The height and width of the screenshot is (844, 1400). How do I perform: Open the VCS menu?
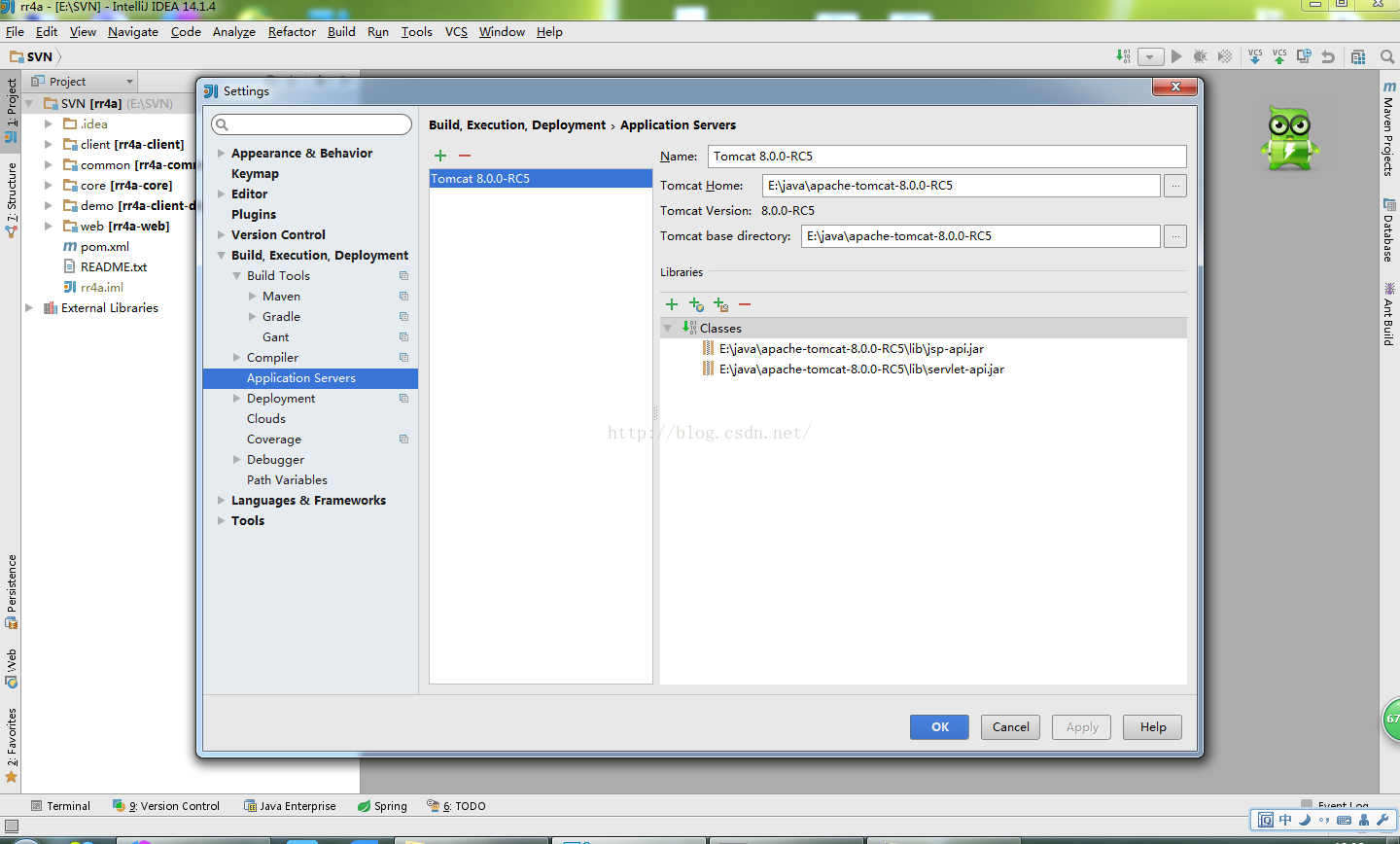pyautogui.click(x=456, y=32)
